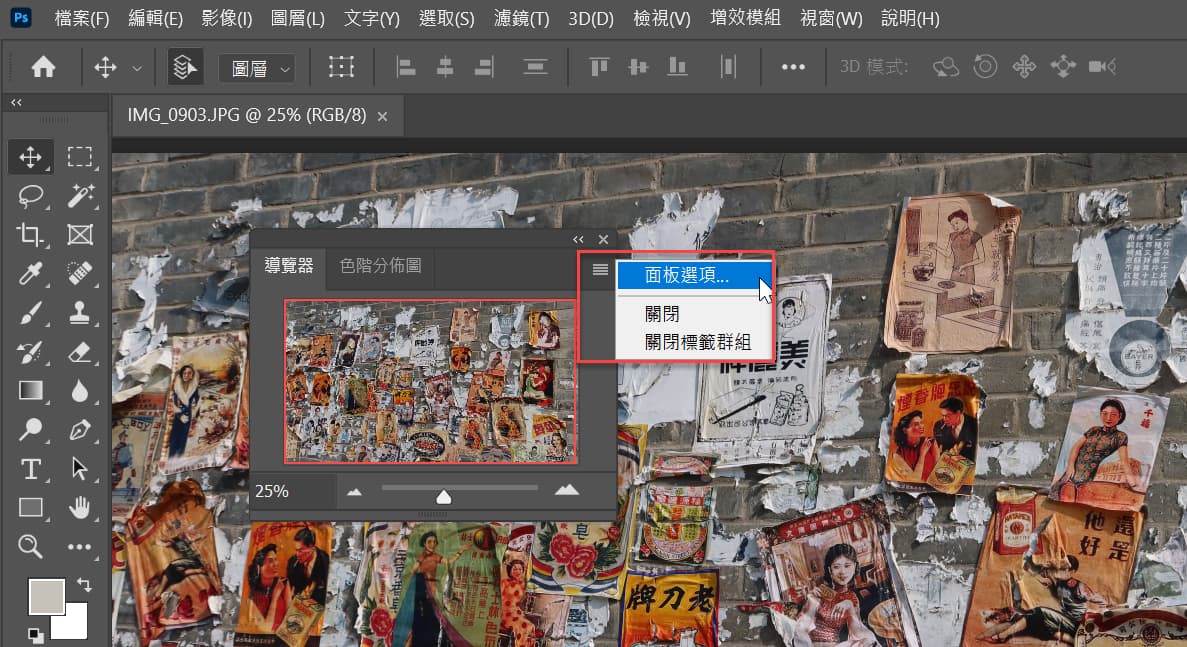Collapse the Navigator panel to icons
This screenshot has width=1187, height=647.
[x=578, y=240]
